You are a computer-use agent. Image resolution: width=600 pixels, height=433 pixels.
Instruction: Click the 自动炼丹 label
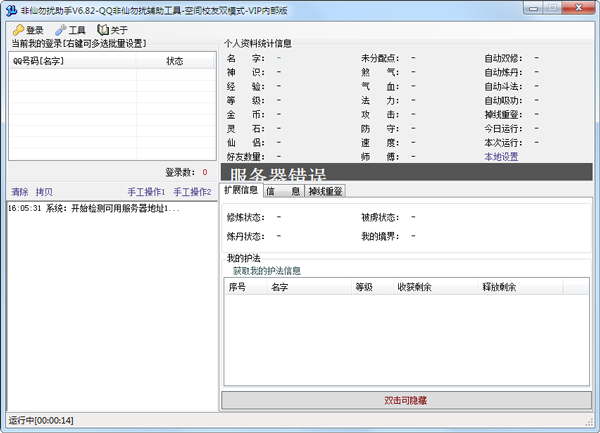tap(503, 73)
